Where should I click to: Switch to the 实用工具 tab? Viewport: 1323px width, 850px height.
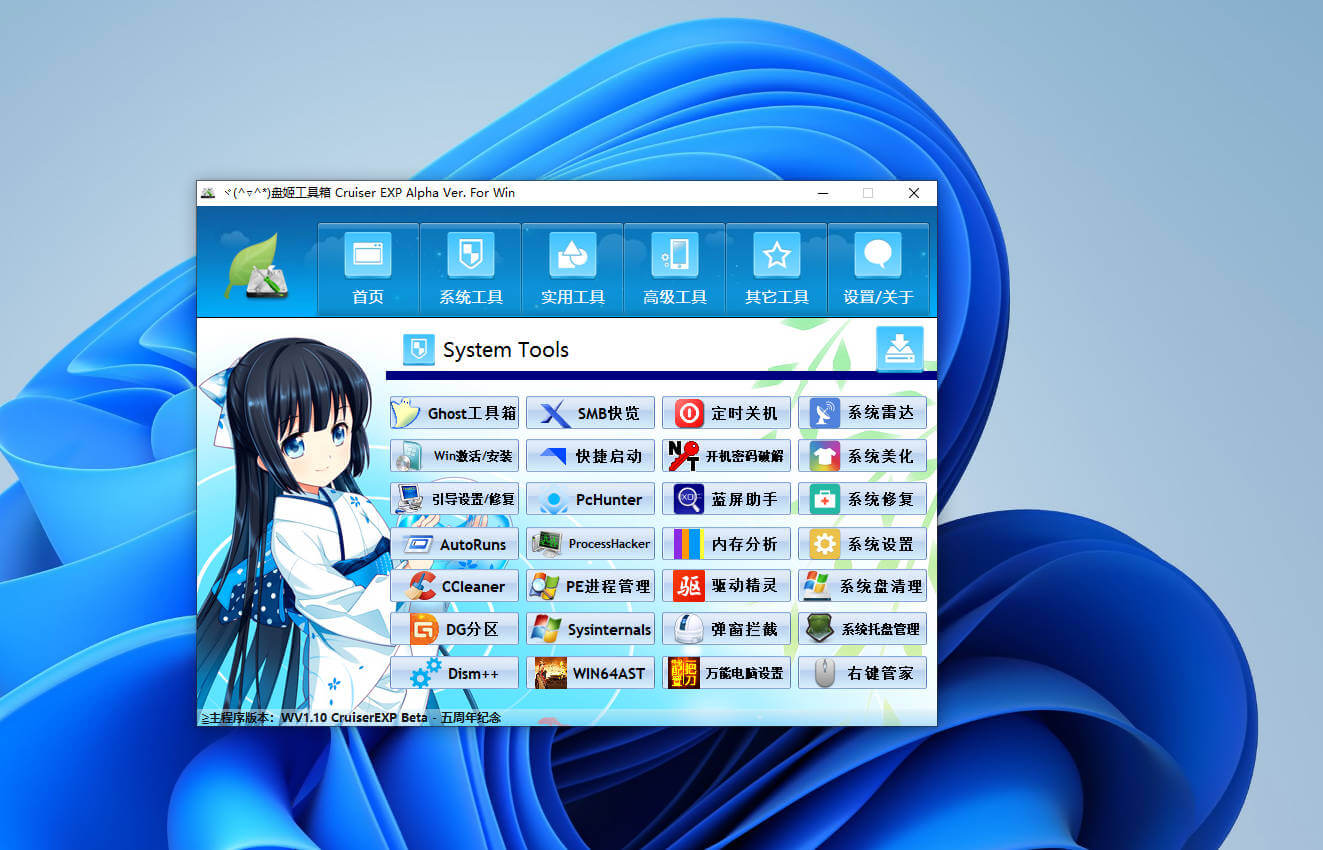(572, 267)
